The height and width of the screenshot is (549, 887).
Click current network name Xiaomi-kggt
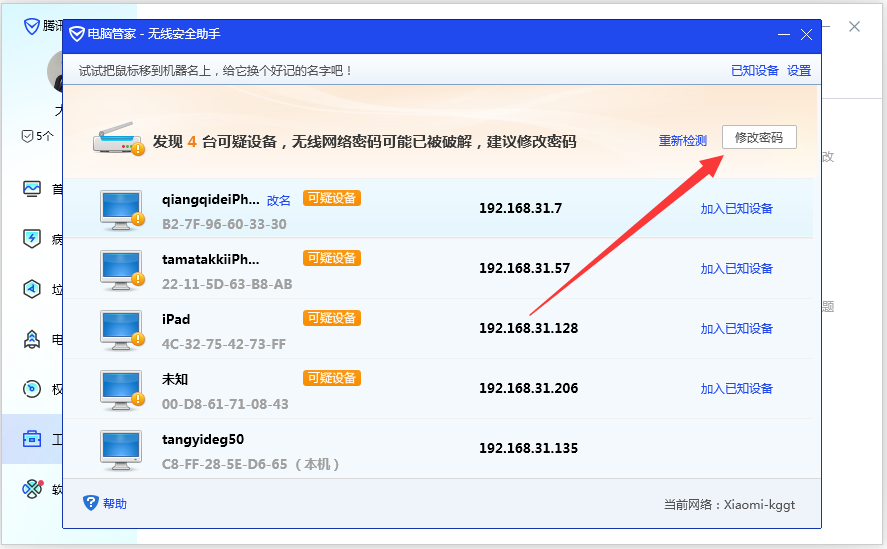coord(759,505)
